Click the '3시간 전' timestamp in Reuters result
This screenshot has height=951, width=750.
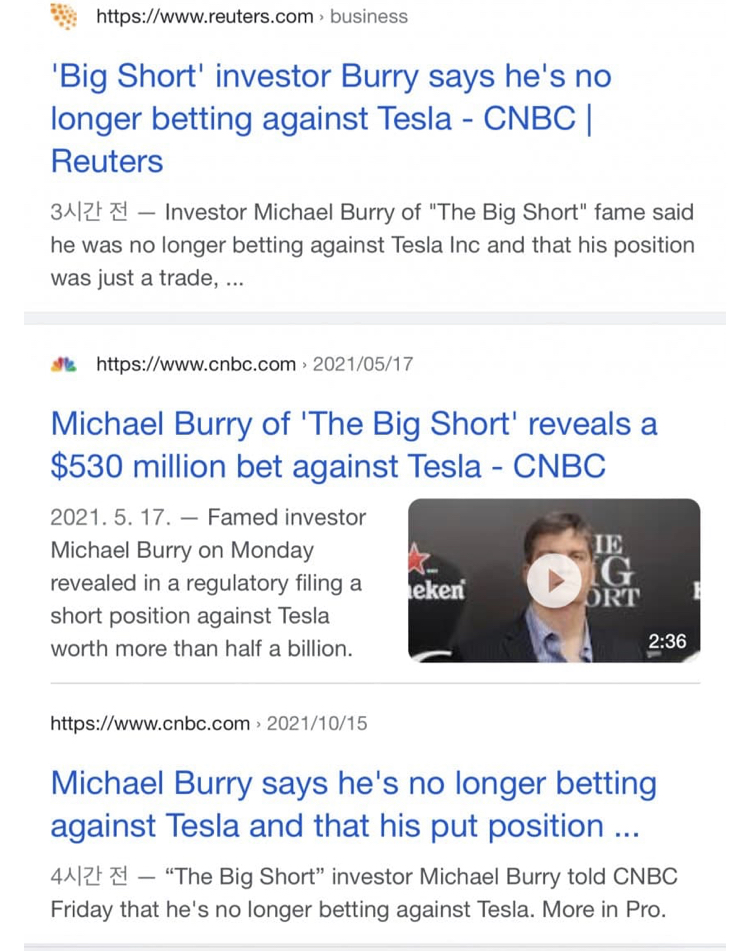click(90, 213)
